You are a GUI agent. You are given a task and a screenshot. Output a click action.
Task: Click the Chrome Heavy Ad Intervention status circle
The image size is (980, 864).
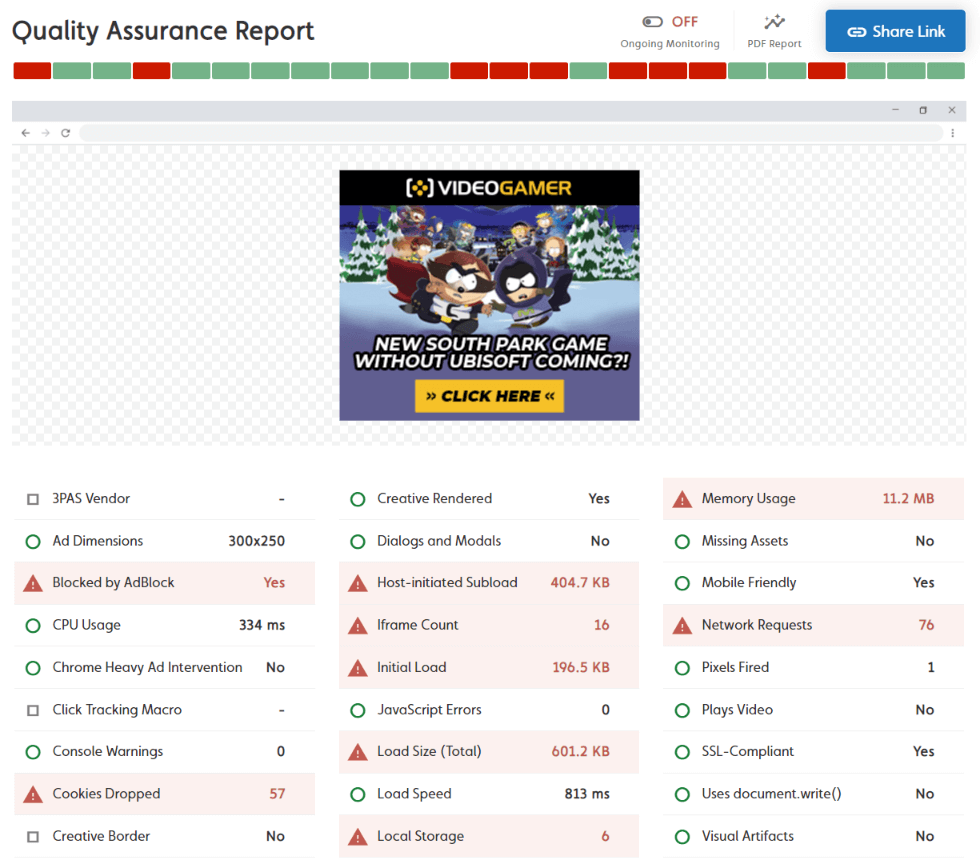pyautogui.click(x=32, y=668)
